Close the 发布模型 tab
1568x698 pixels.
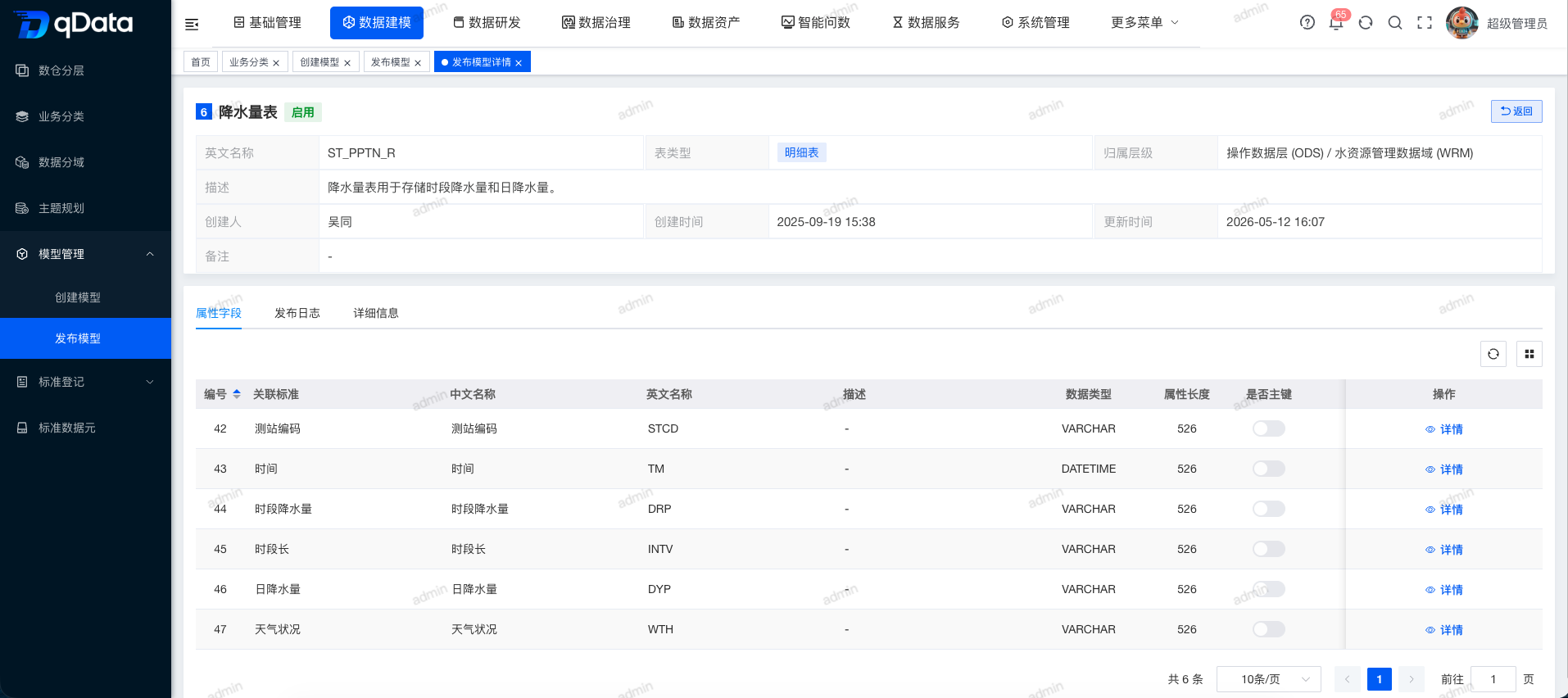[418, 63]
